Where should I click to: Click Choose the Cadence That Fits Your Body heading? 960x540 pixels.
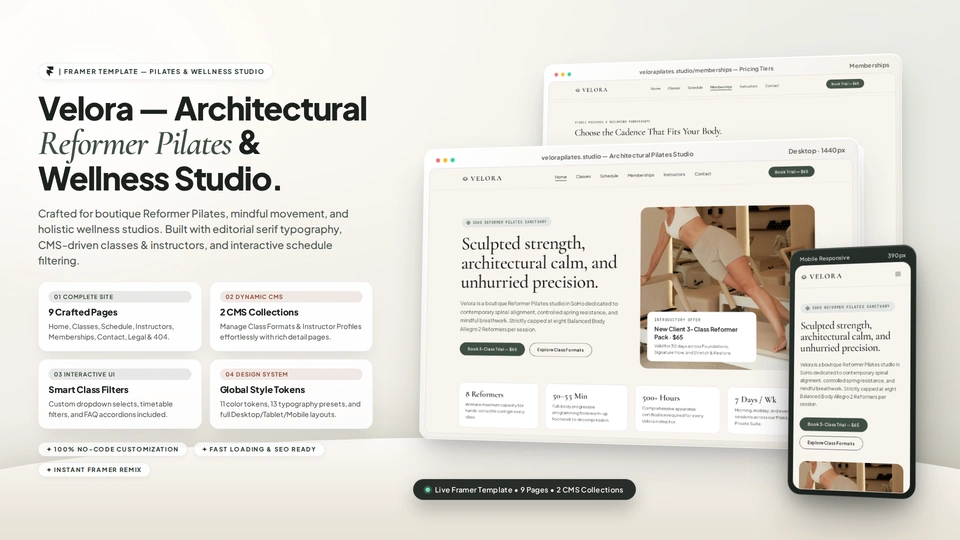648,132
